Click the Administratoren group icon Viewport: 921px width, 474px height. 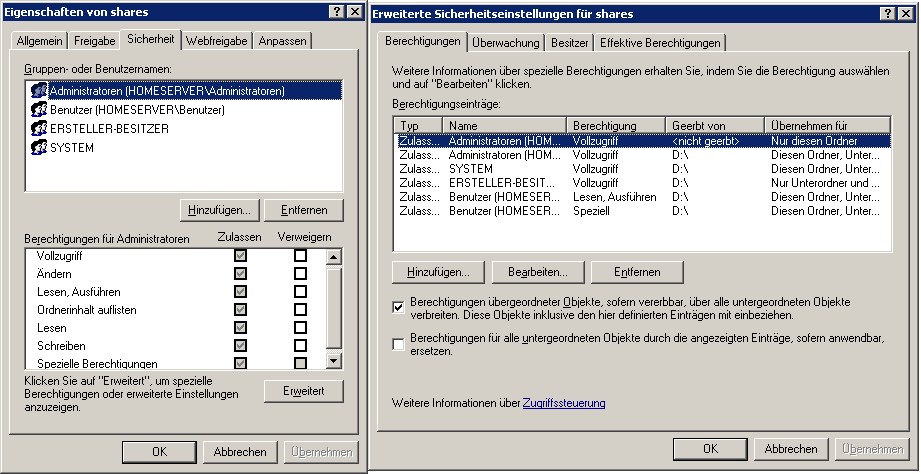(40, 90)
